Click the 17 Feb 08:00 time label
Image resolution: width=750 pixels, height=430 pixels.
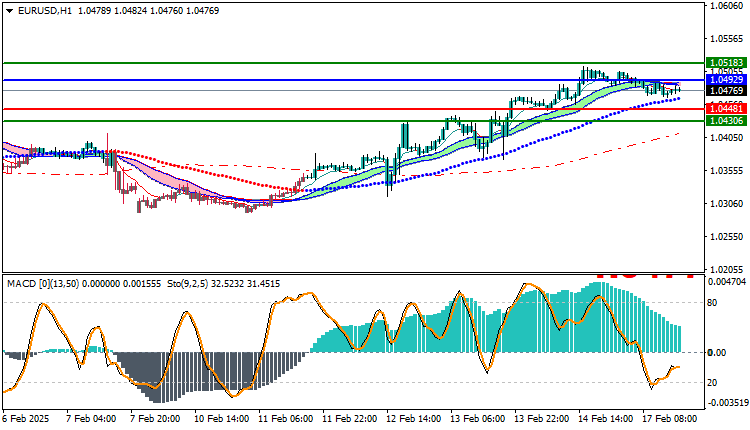670,419
